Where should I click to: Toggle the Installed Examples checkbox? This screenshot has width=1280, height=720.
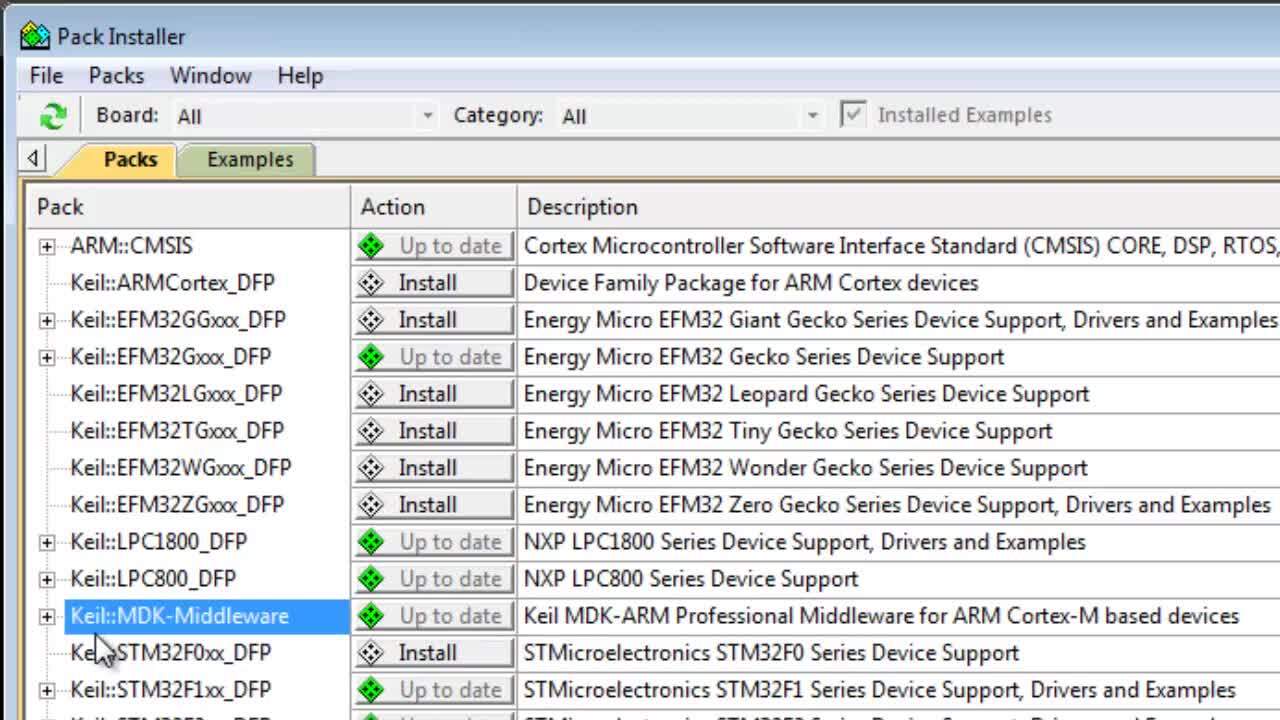852,115
